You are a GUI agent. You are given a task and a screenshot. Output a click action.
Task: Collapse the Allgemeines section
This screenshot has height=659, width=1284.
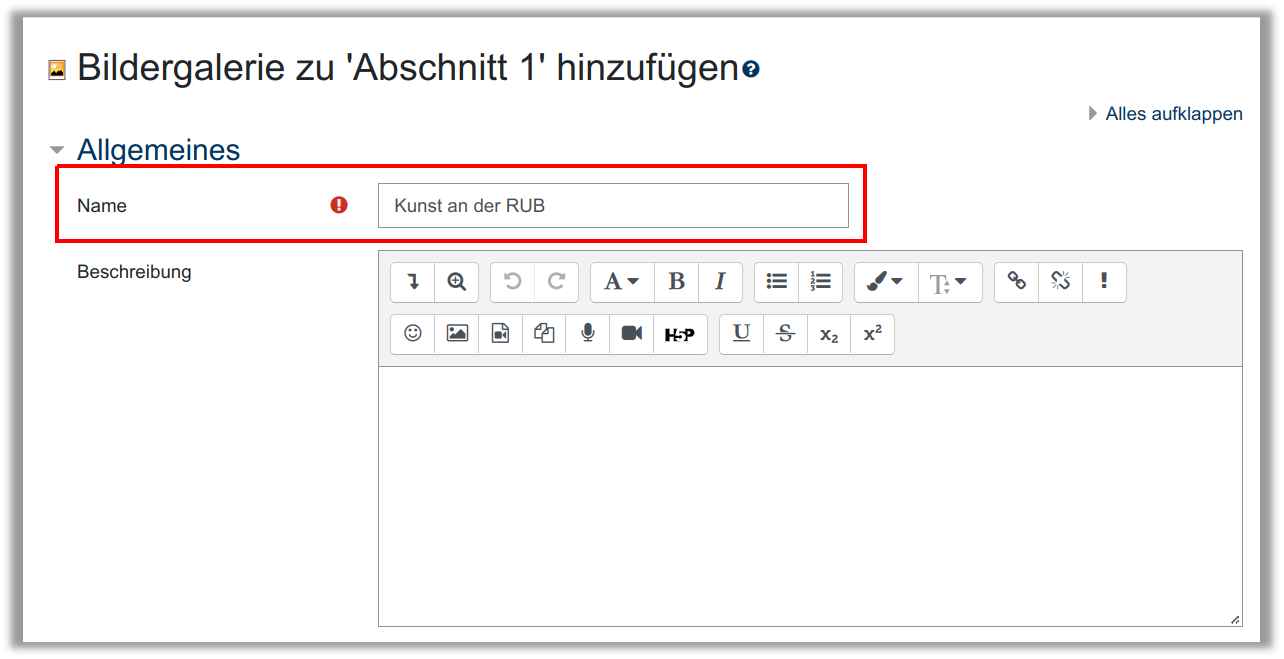(57, 150)
